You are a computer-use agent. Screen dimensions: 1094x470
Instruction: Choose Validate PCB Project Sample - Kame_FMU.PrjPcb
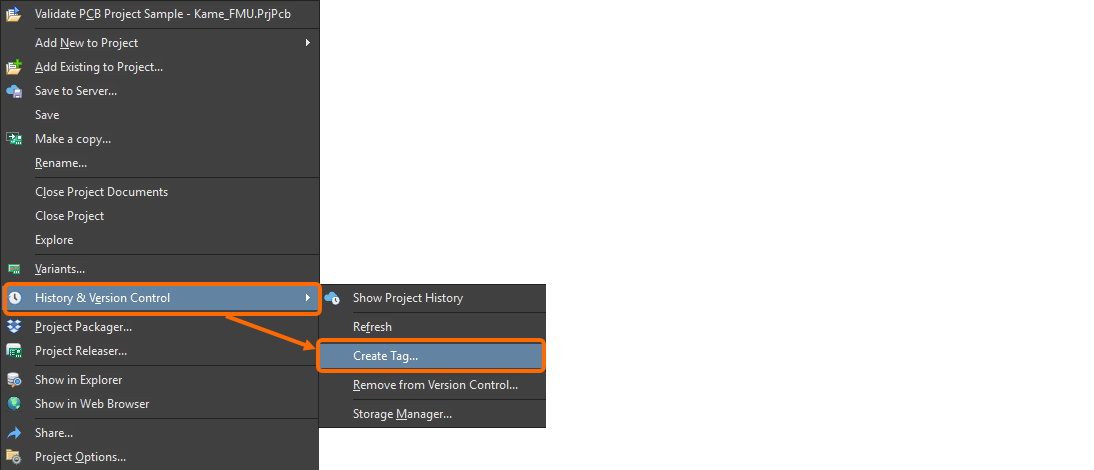(160, 13)
